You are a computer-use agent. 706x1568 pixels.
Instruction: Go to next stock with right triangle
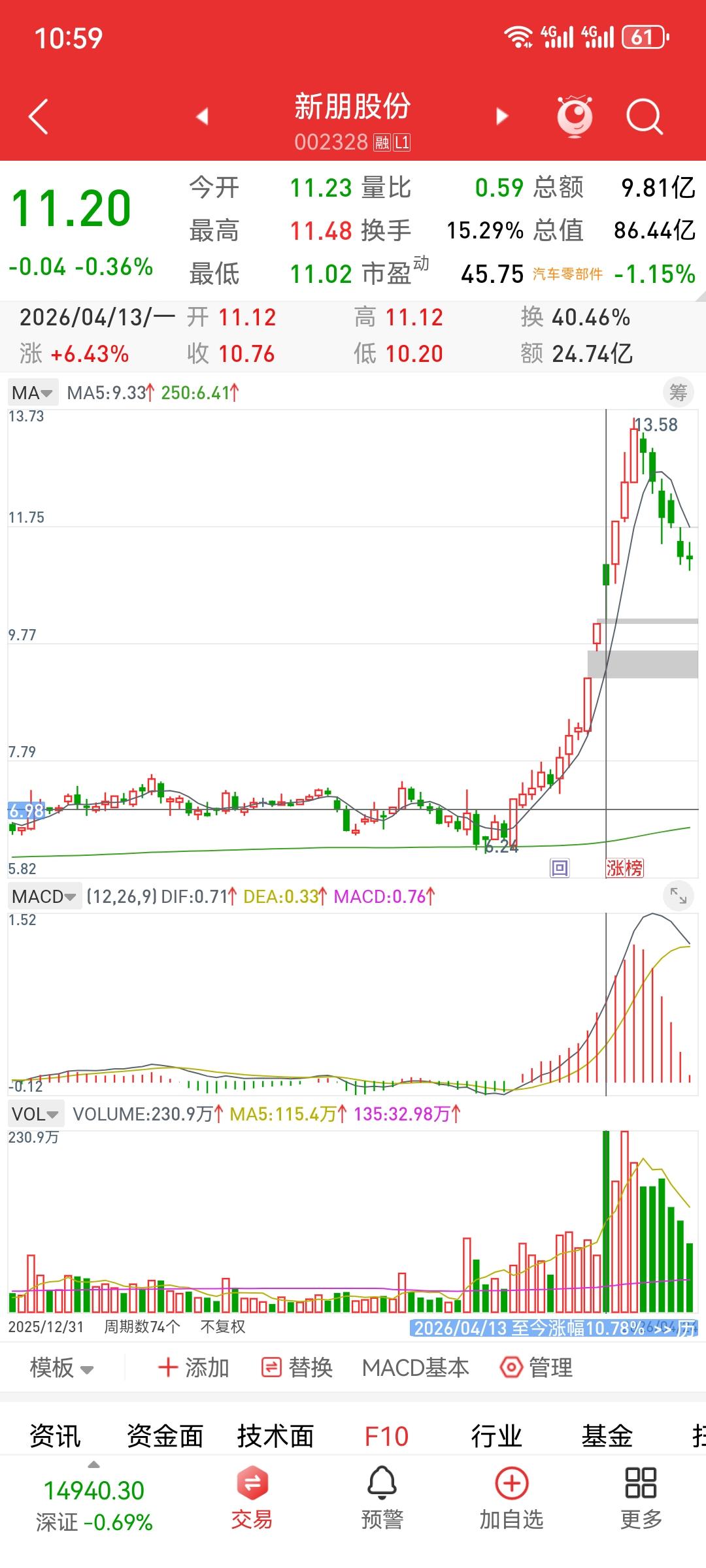(x=501, y=116)
